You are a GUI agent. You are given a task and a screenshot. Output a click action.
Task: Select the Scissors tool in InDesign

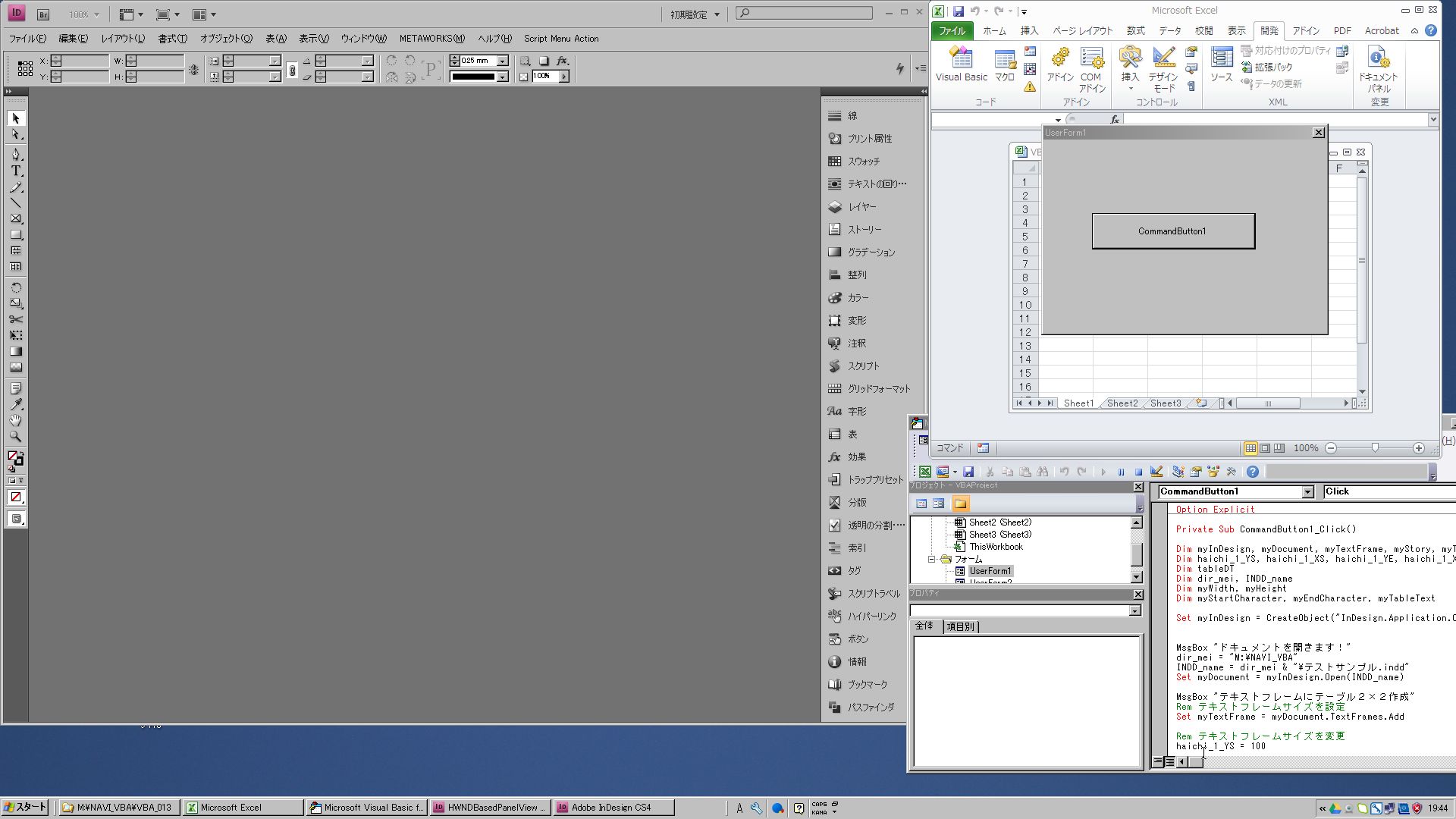tap(16, 319)
